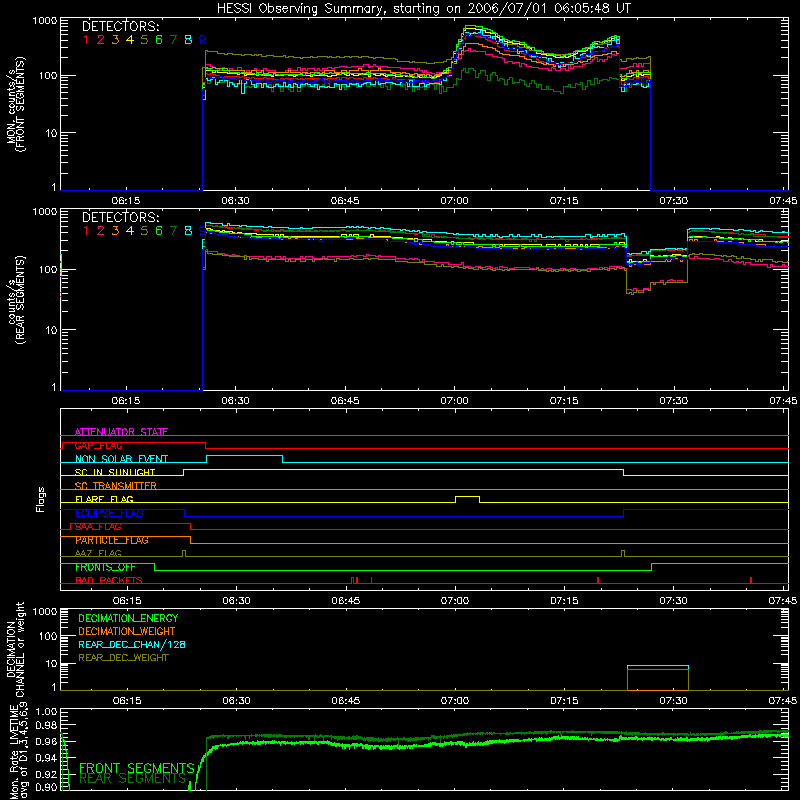
Task: Click the SC_TRANSMITTER flag label
Action: [115, 486]
